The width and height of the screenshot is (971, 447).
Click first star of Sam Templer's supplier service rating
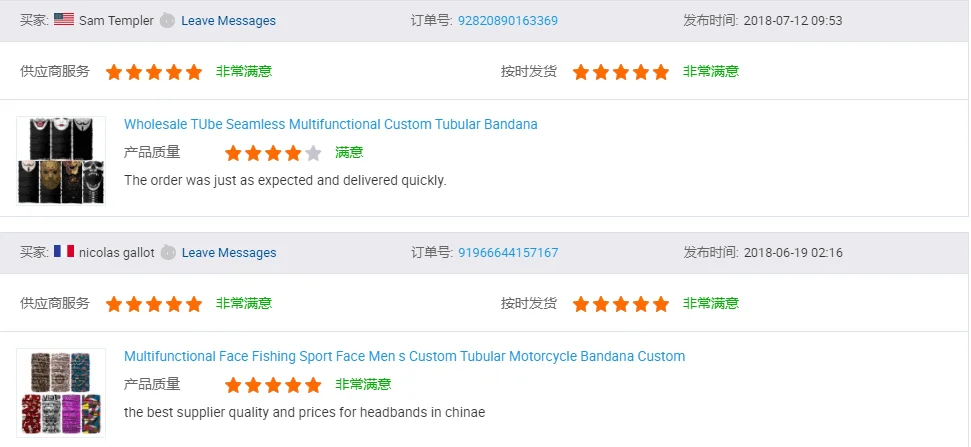point(114,72)
